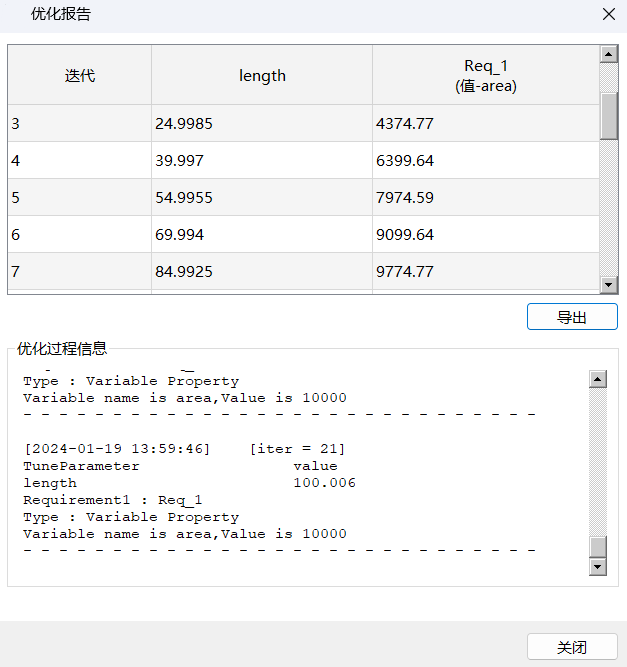627x667 pixels.
Task: Select the results table scrollbar thumb
Action: tap(608, 115)
